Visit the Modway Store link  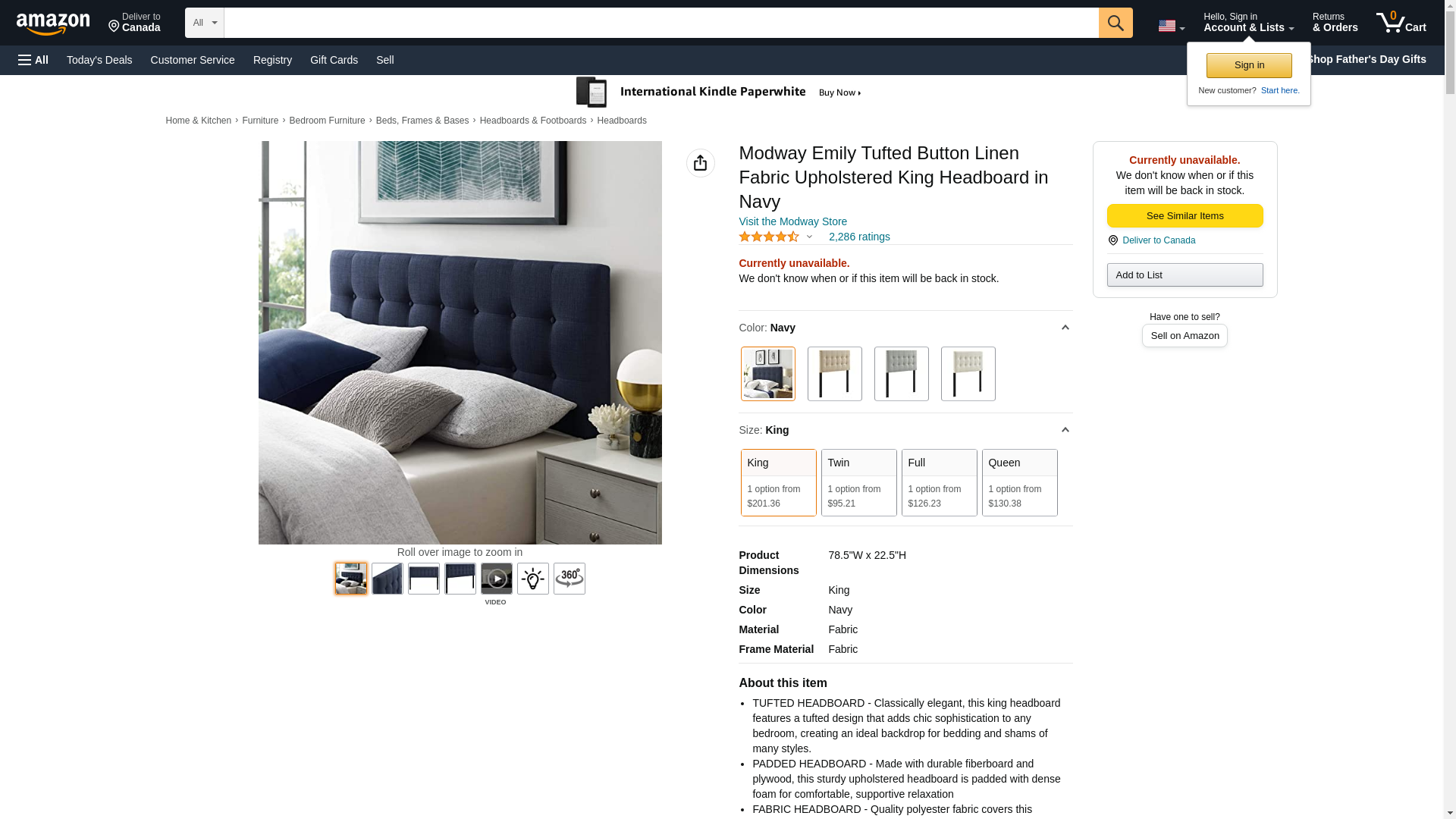pos(793,221)
